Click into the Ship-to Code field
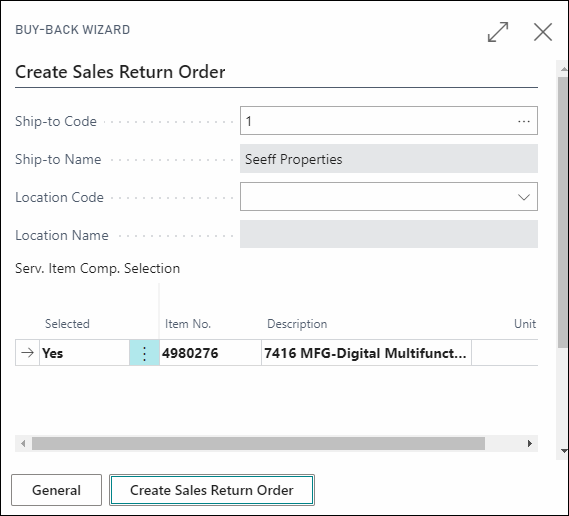The image size is (569, 516). pyautogui.click(x=377, y=121)
